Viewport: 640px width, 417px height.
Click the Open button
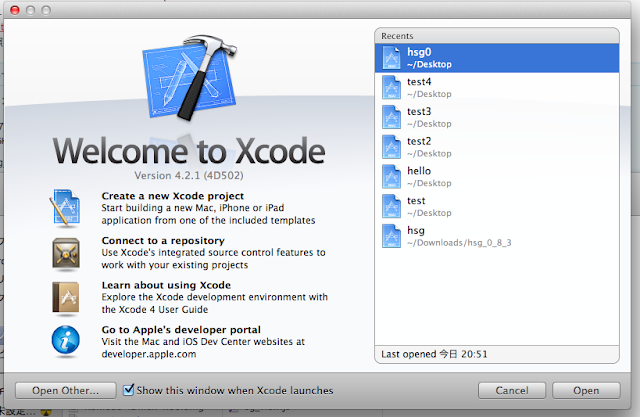(x=586, y=390)
